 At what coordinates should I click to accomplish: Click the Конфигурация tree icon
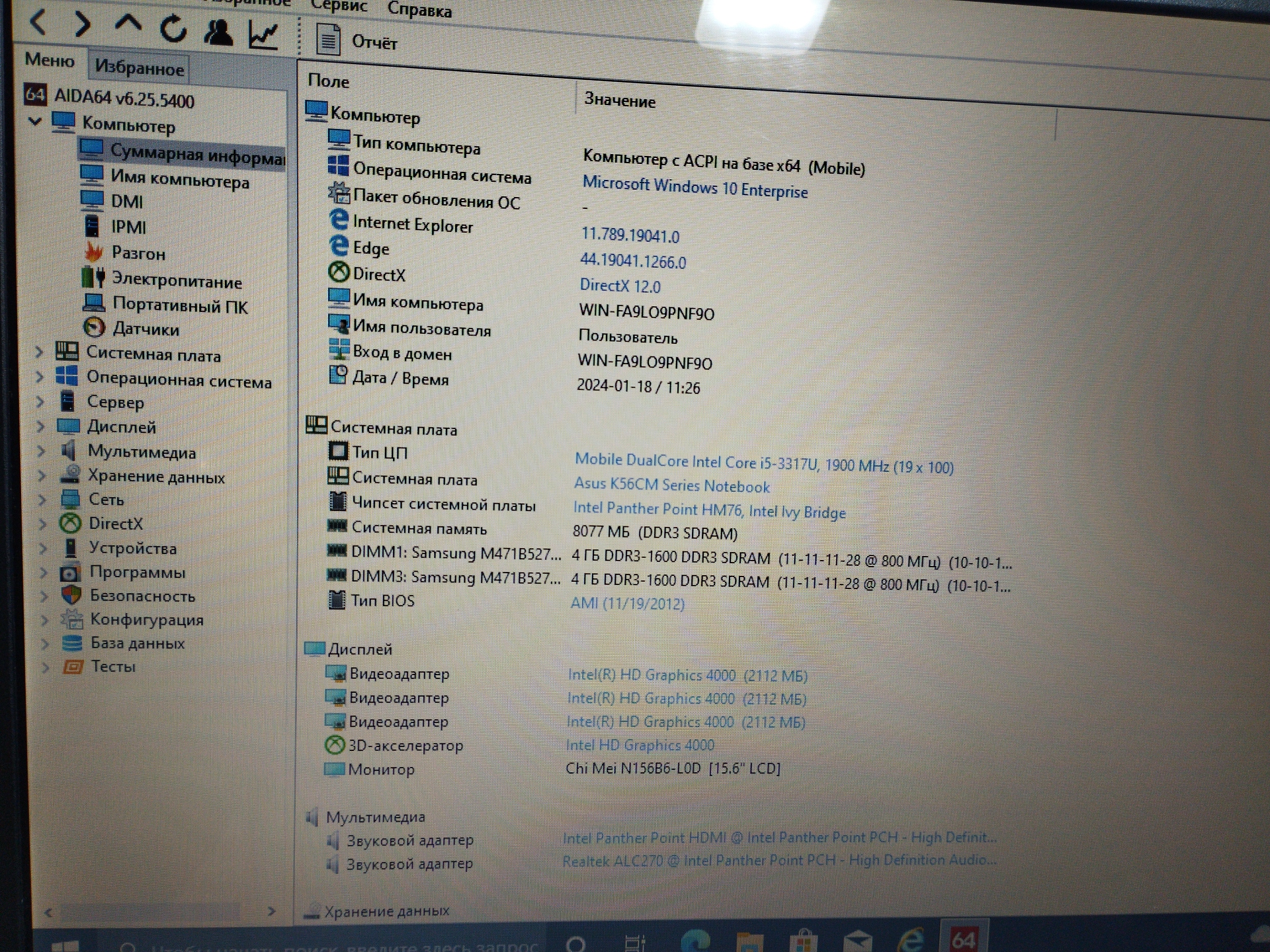point(71,619)
